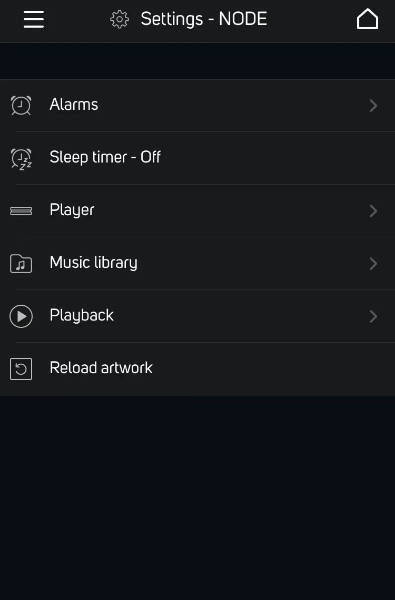The height and width of the screenshot is (600, 395).
Task: Select the Sleep timer - Off label
Action: point(105,157)
